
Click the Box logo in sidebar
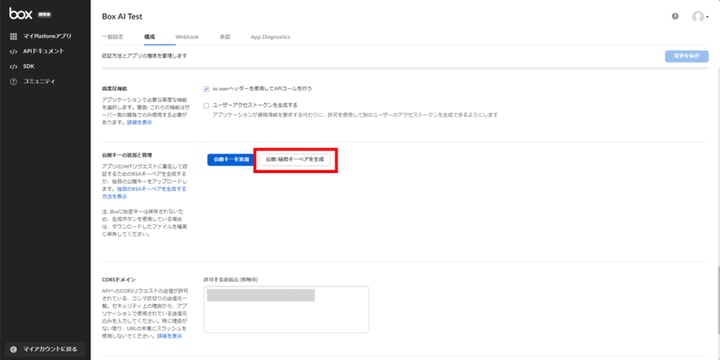tap(21, 14)
